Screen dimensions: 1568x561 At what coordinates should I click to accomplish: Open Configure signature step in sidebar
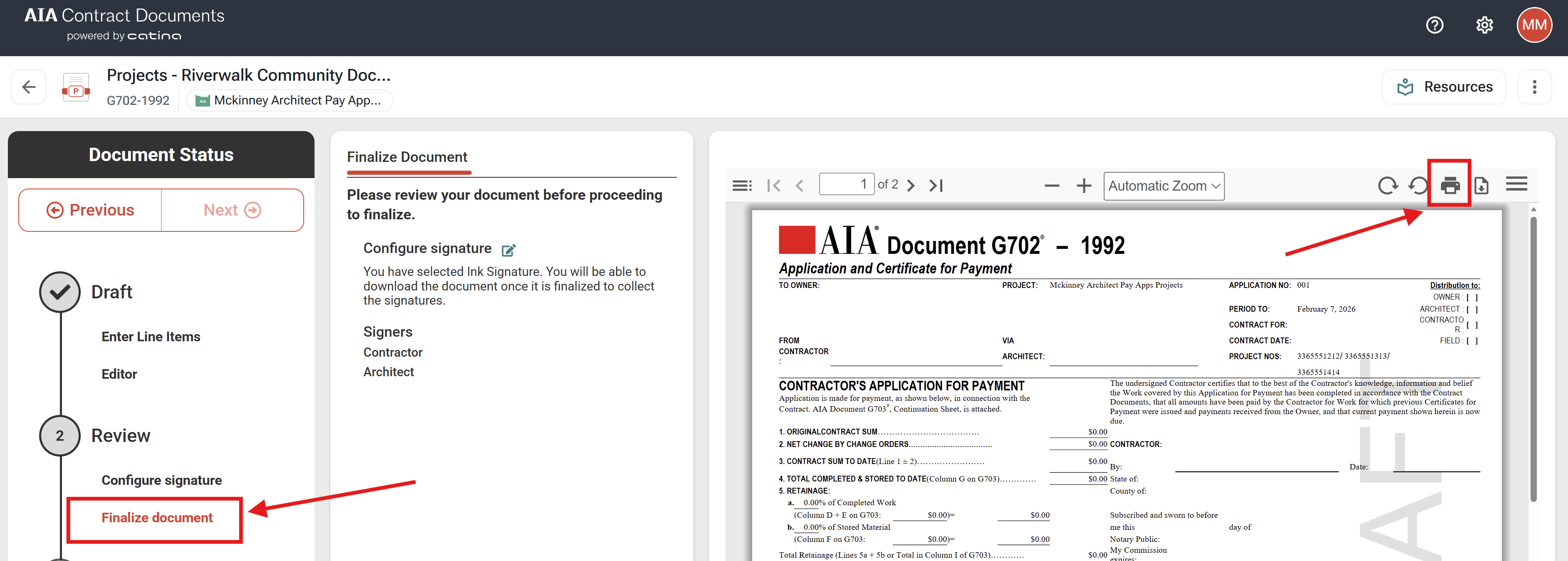[161, 481]
